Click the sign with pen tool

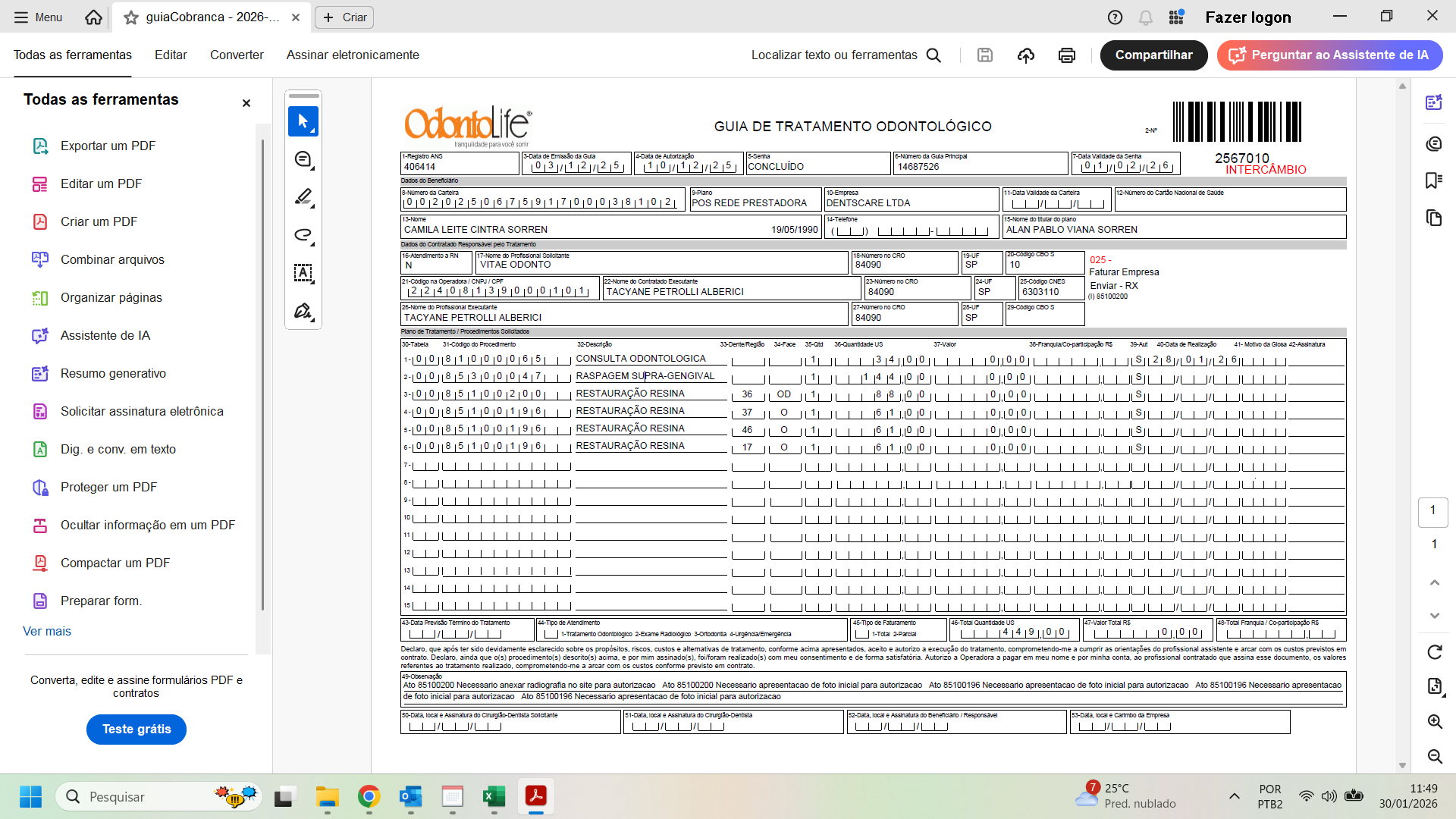pos(303,312)
